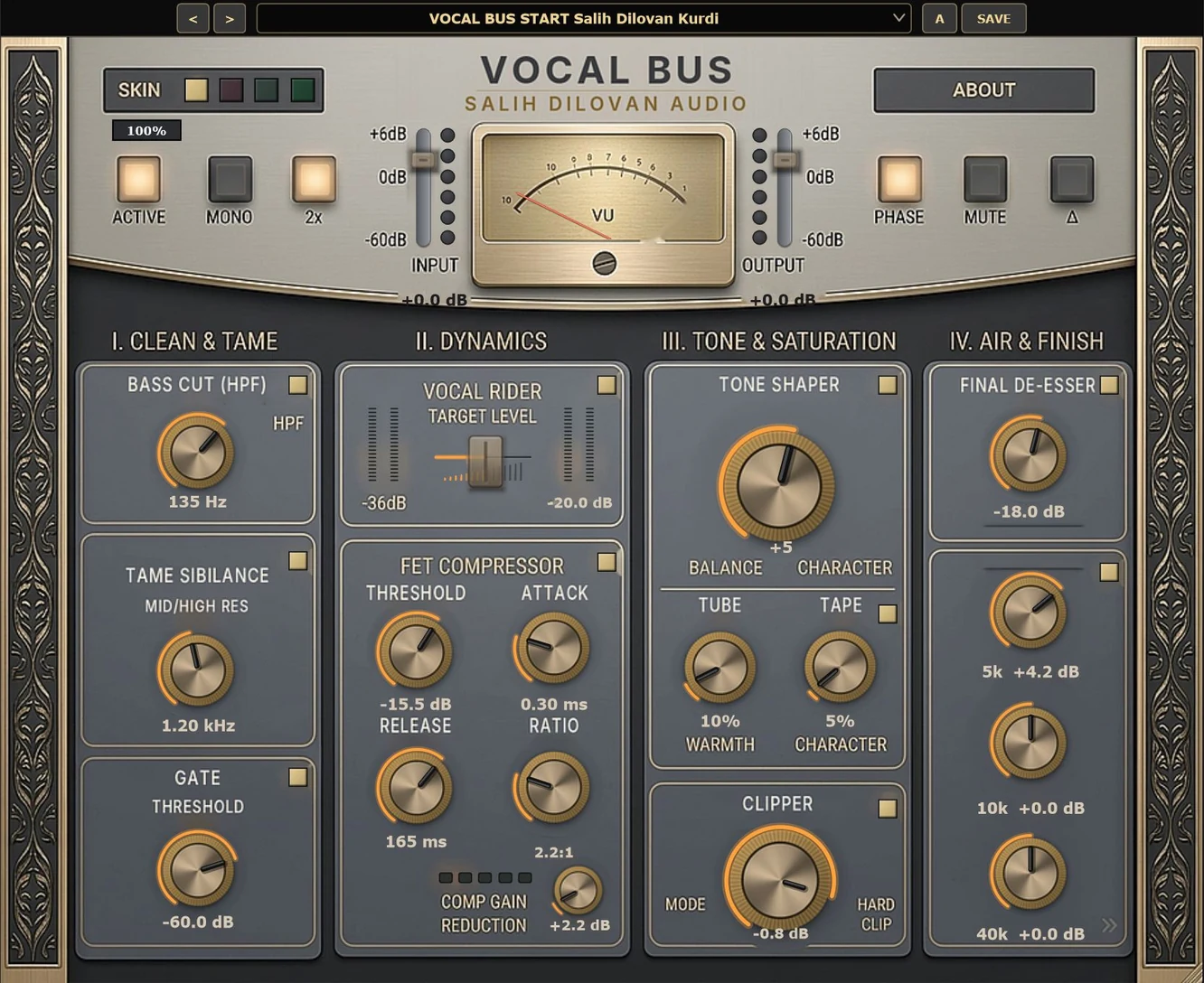Click the OUTPUT gain fader handle
Viewport: 1204px width, 983px height.
pos(785,160)
